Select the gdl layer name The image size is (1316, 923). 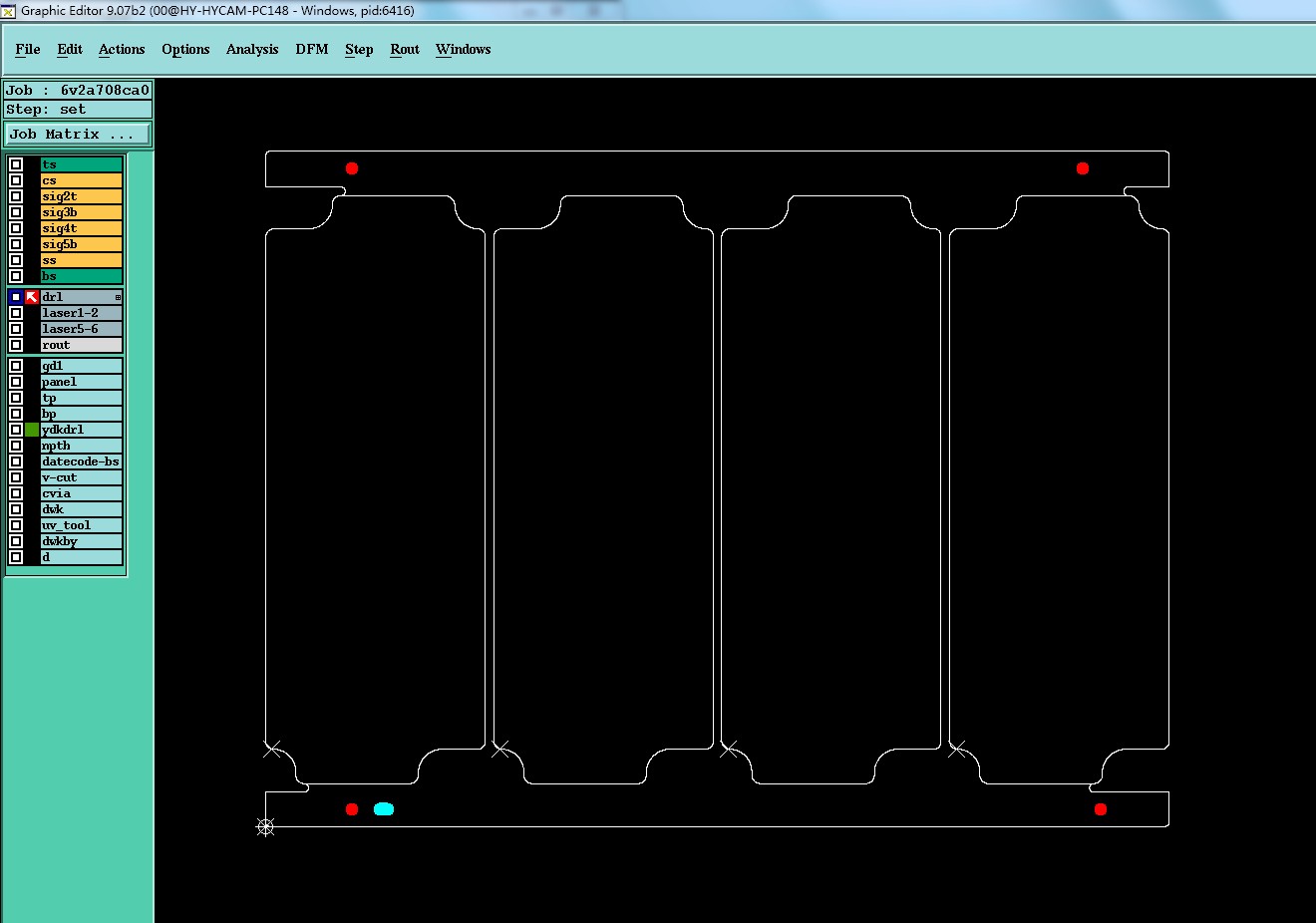coord(82,366)
